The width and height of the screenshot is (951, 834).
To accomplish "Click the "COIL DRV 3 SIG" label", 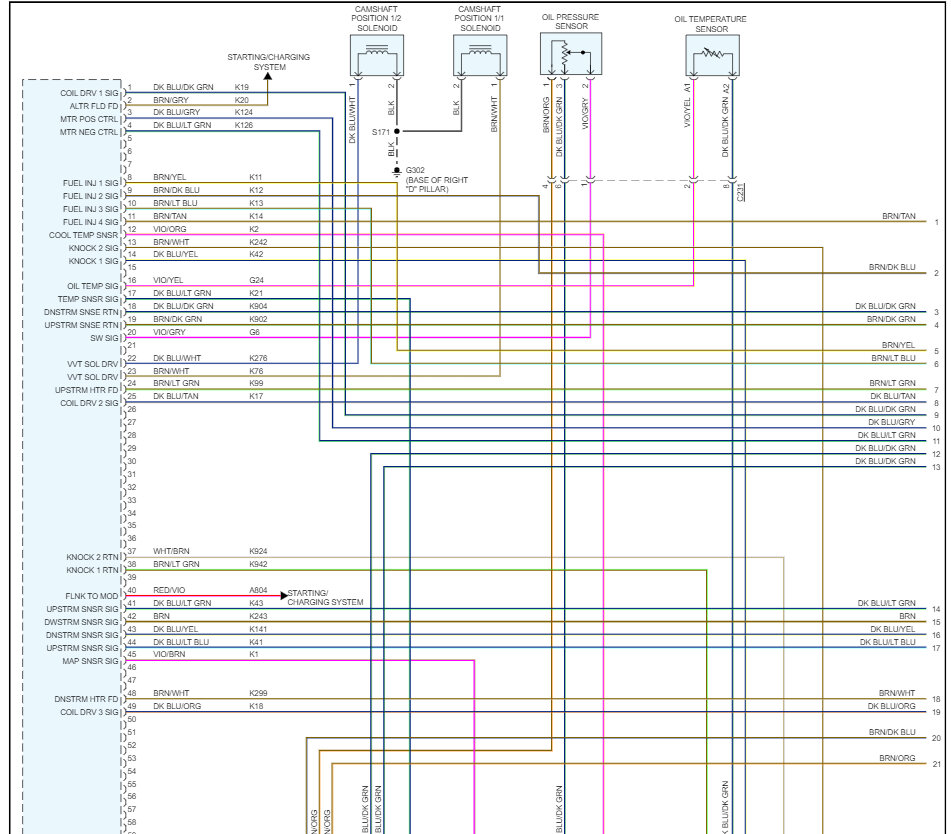I will [x=89, y=712].
